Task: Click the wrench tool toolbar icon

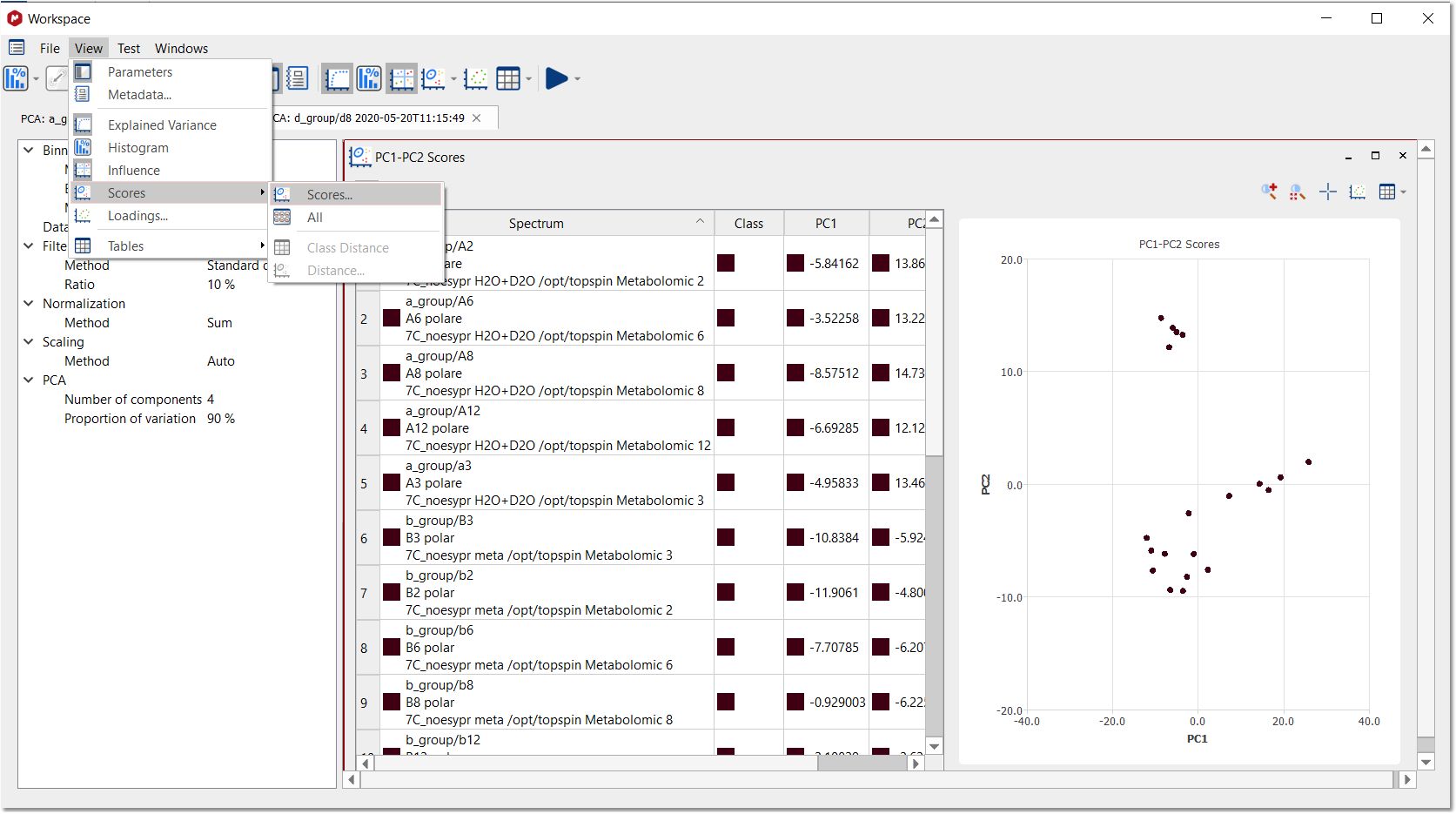Action: click(57, 78)
